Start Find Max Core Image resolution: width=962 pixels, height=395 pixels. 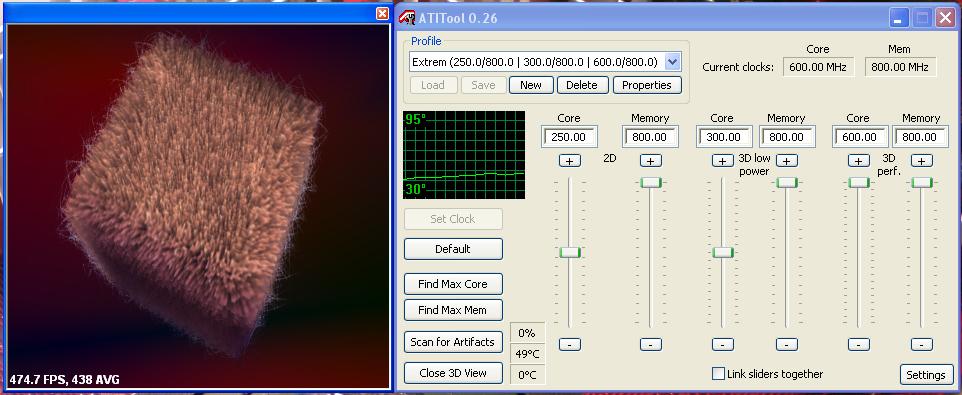tap(453, 284)
